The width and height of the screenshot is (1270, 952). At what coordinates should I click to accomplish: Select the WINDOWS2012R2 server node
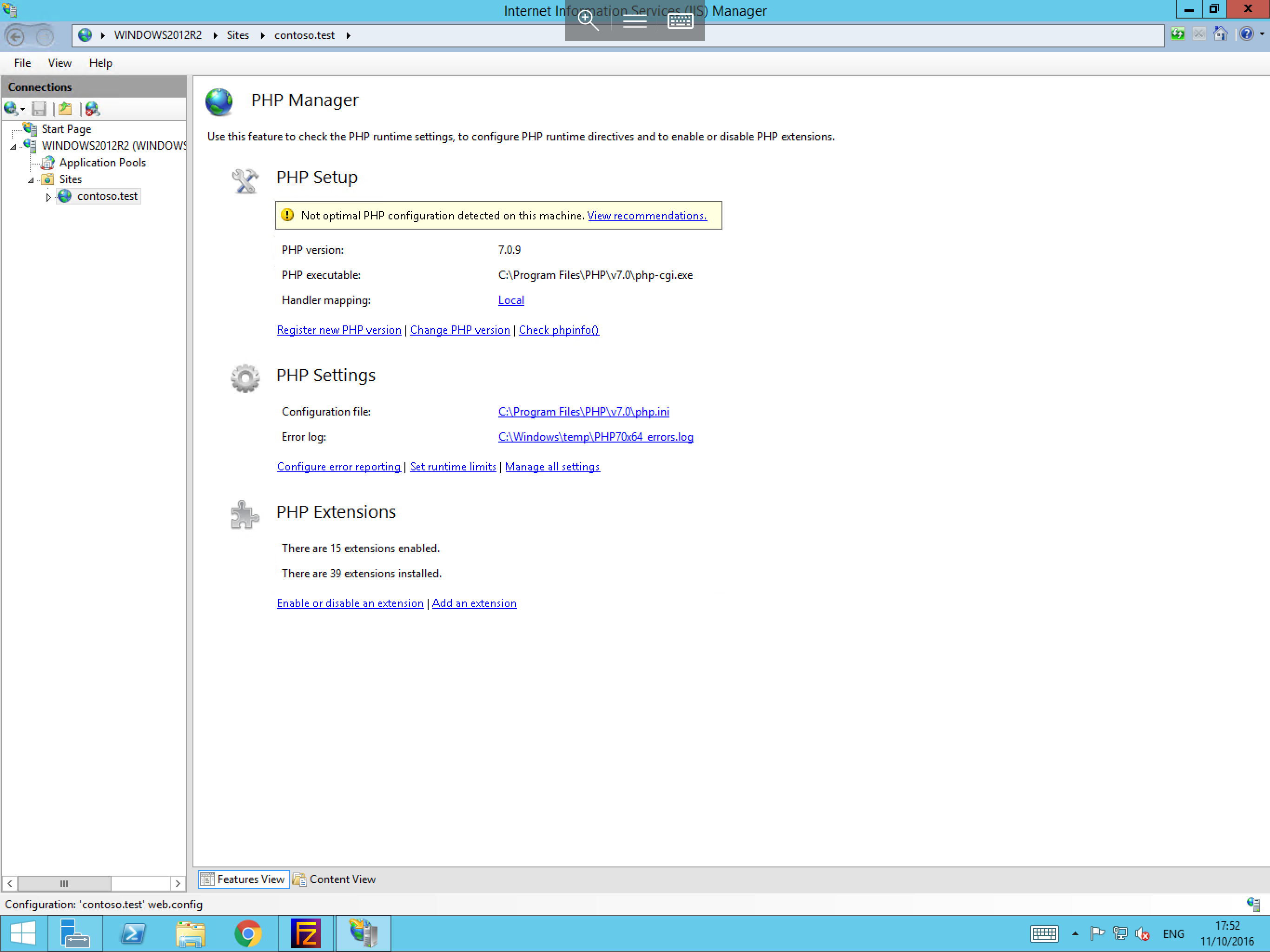114,146
